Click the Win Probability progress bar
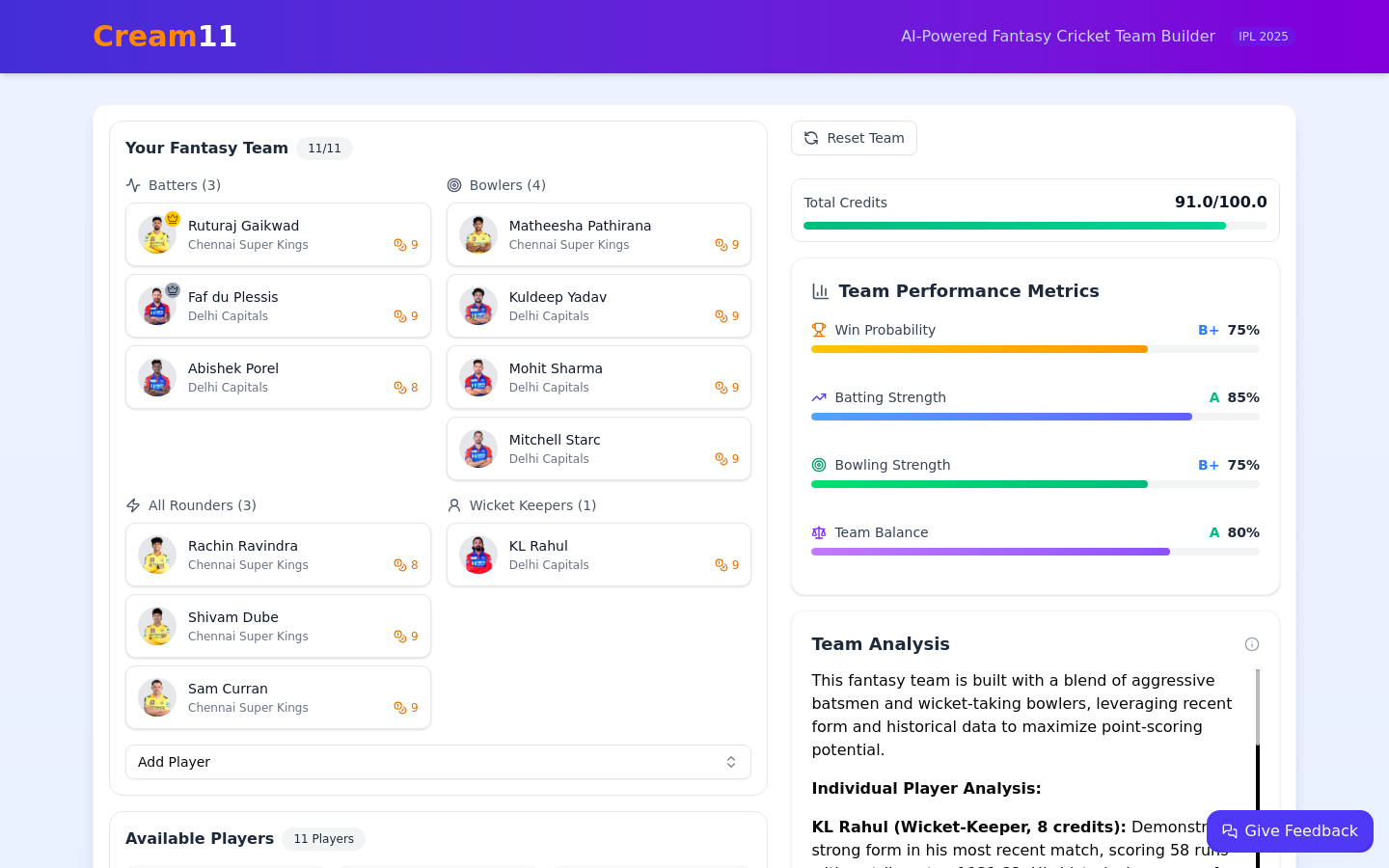 (1035, 349)
